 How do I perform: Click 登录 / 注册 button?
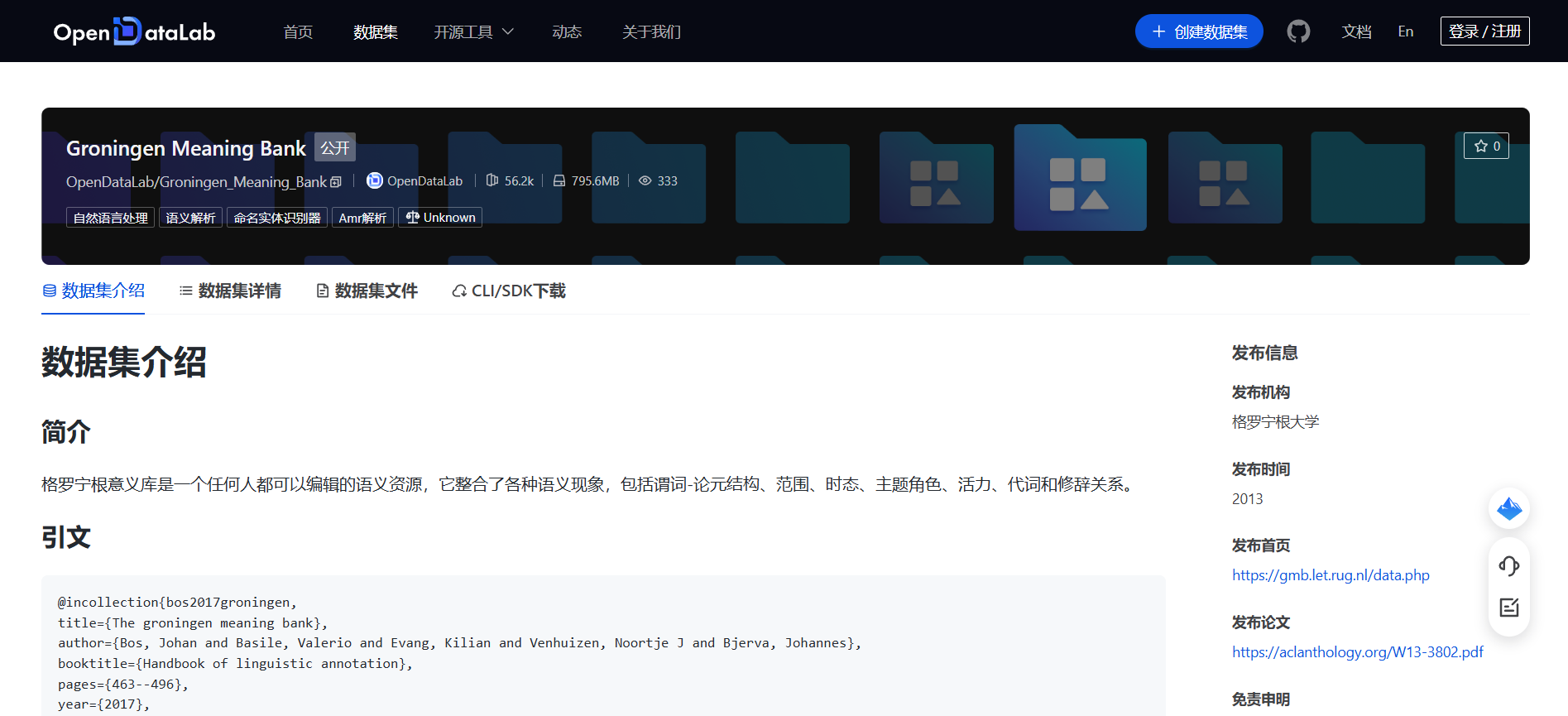(x=1484, y=31)
